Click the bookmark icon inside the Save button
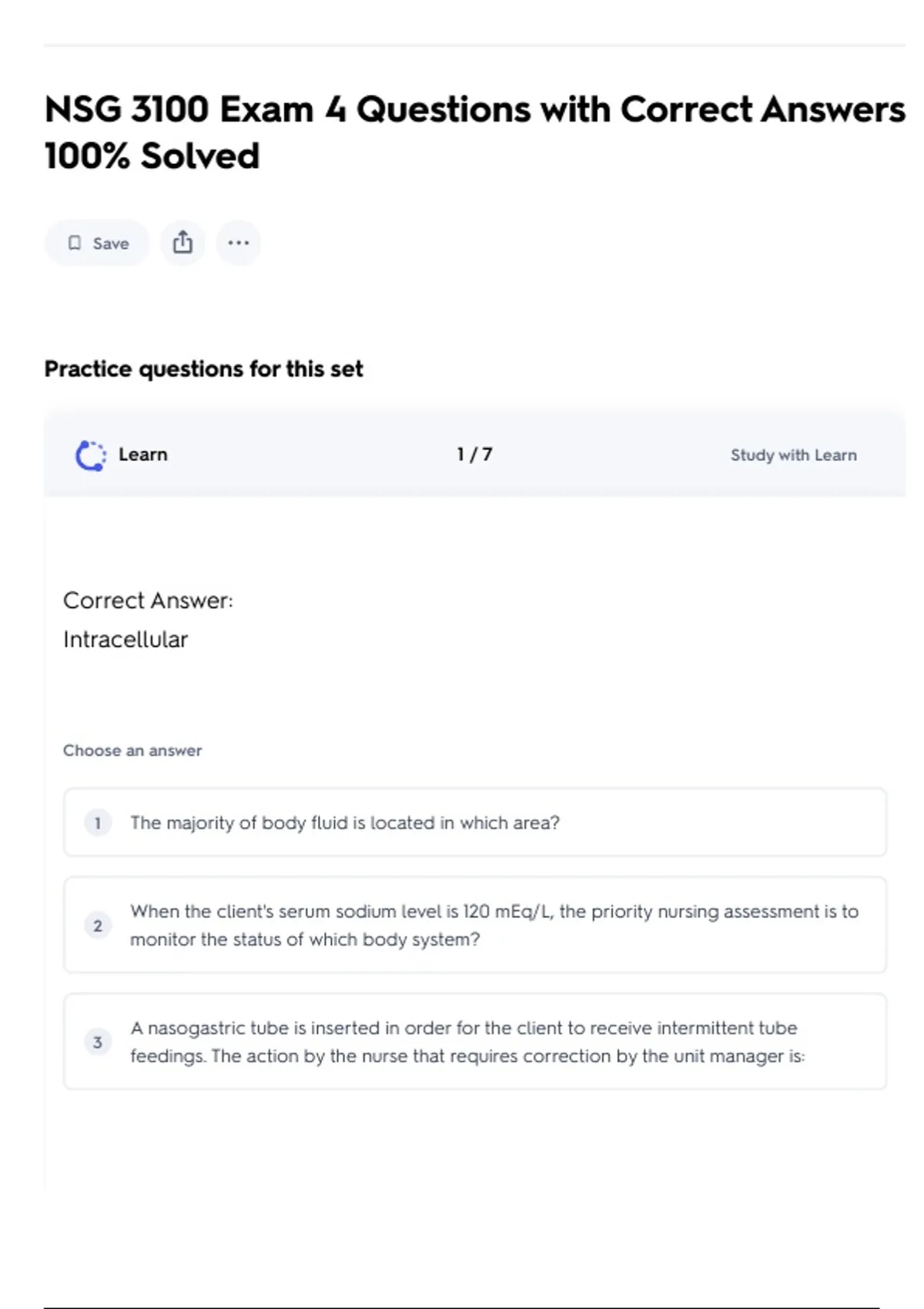 [x=75, y=243]
